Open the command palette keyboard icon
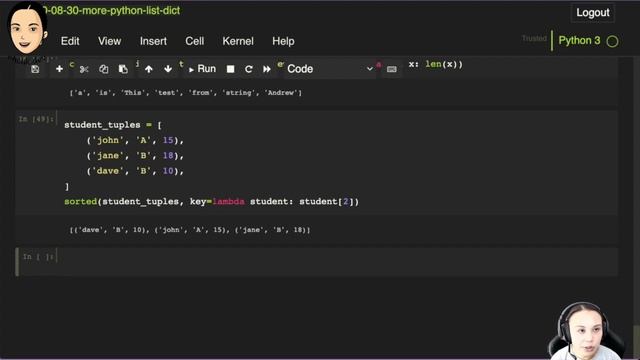 (391, 69)
